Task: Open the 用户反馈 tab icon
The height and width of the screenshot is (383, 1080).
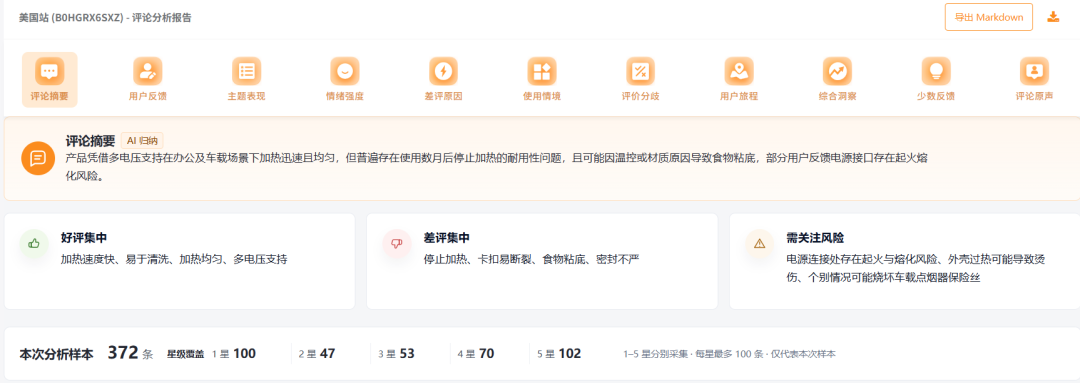Action: (147, 71)
